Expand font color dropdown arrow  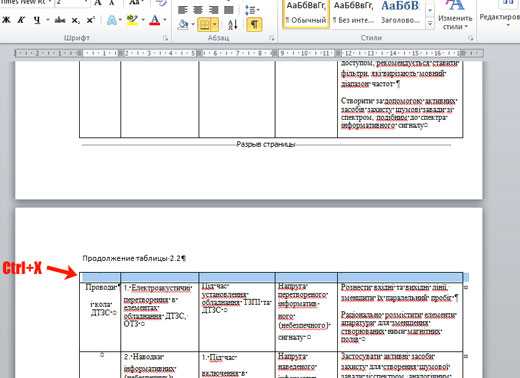(165, 20)
